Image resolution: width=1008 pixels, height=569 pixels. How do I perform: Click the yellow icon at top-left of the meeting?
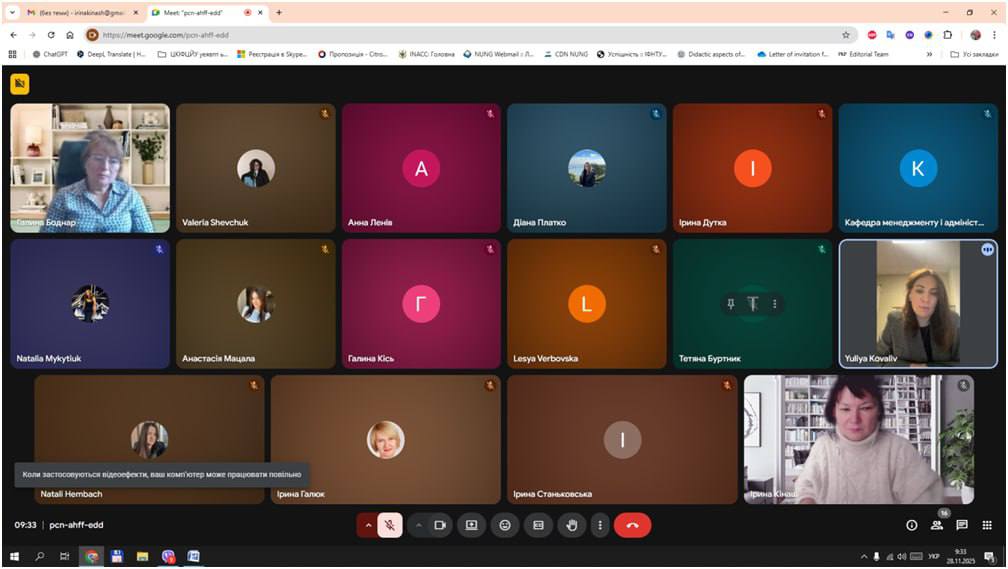tap(19, 84)
